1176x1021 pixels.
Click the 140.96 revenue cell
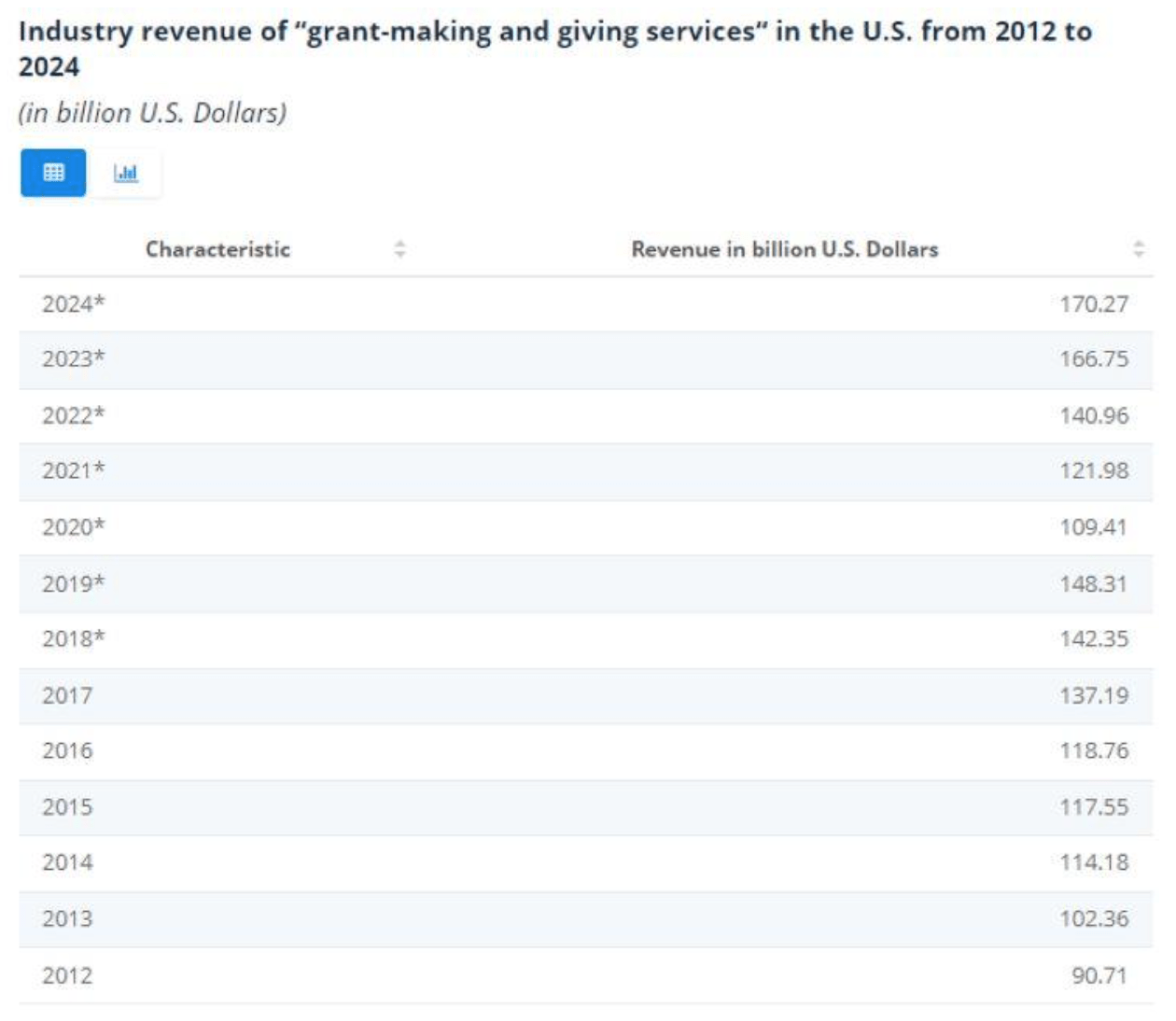pos(1093,415)
